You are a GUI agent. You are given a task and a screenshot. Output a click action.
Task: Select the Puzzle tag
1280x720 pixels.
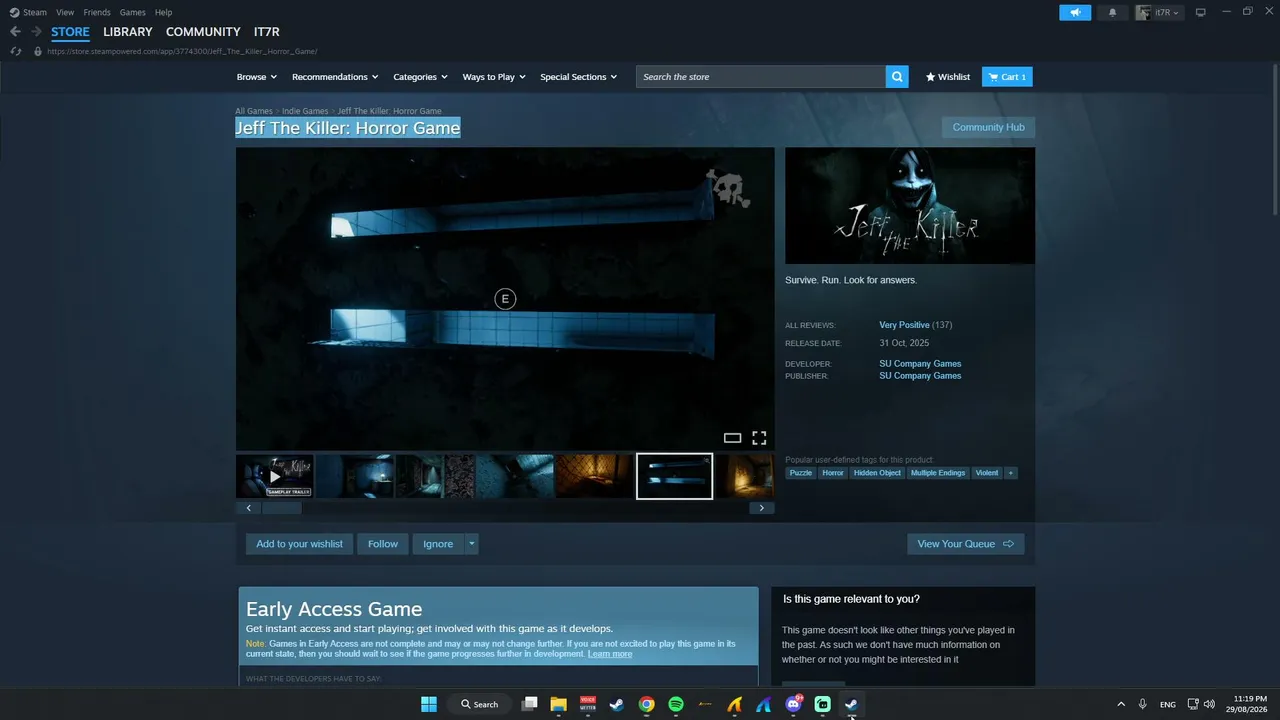click(x=801, y=473)
